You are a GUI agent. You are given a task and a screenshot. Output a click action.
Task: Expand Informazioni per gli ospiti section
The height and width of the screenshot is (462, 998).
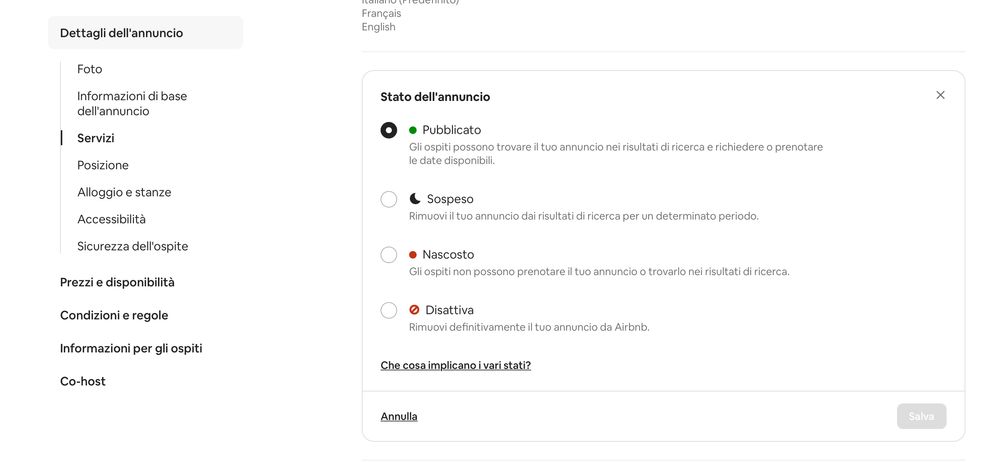point(131,348)
